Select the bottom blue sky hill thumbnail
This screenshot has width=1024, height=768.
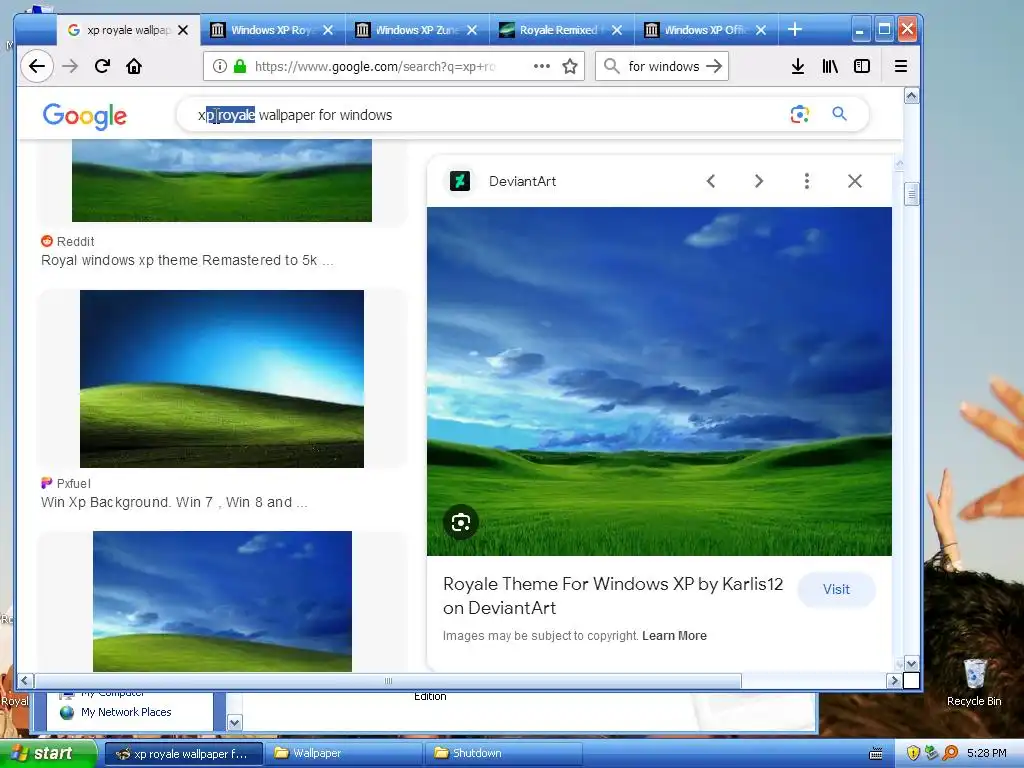[222, 601]
